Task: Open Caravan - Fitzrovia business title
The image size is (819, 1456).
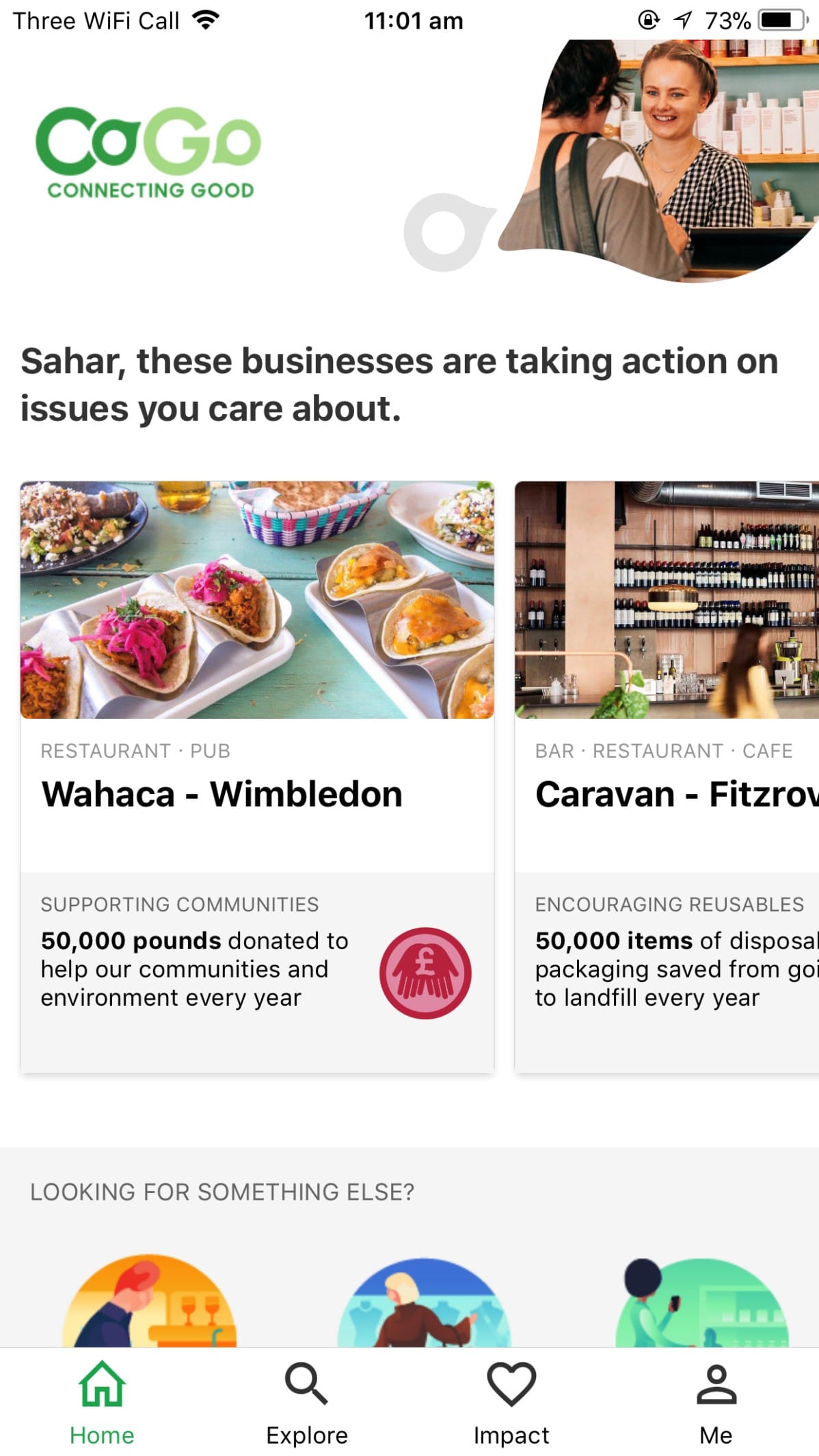Action: click(x=676, y=794)
